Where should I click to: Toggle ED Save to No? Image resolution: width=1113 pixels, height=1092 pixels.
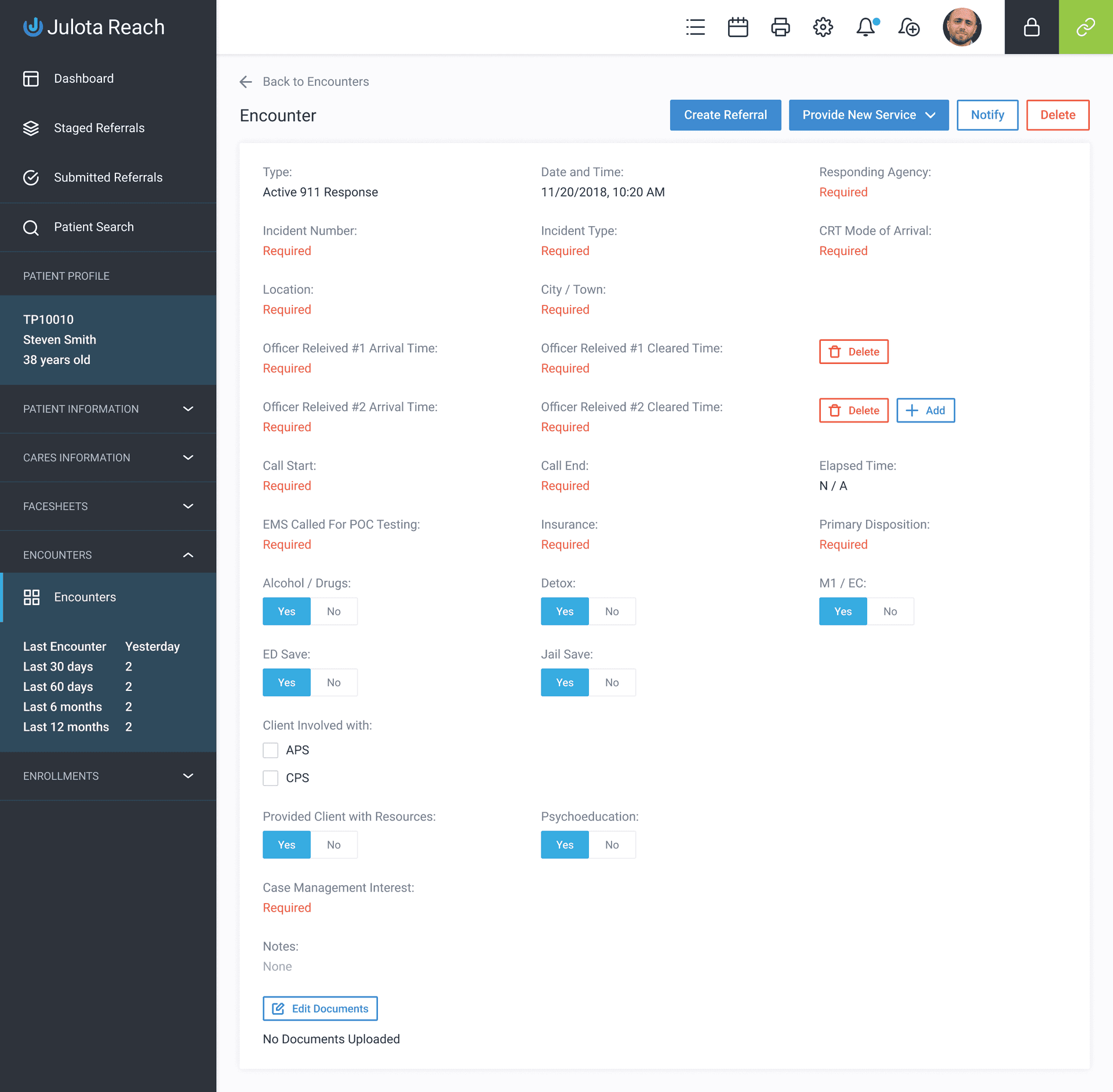pyautogui.click(x=333, y=682)
